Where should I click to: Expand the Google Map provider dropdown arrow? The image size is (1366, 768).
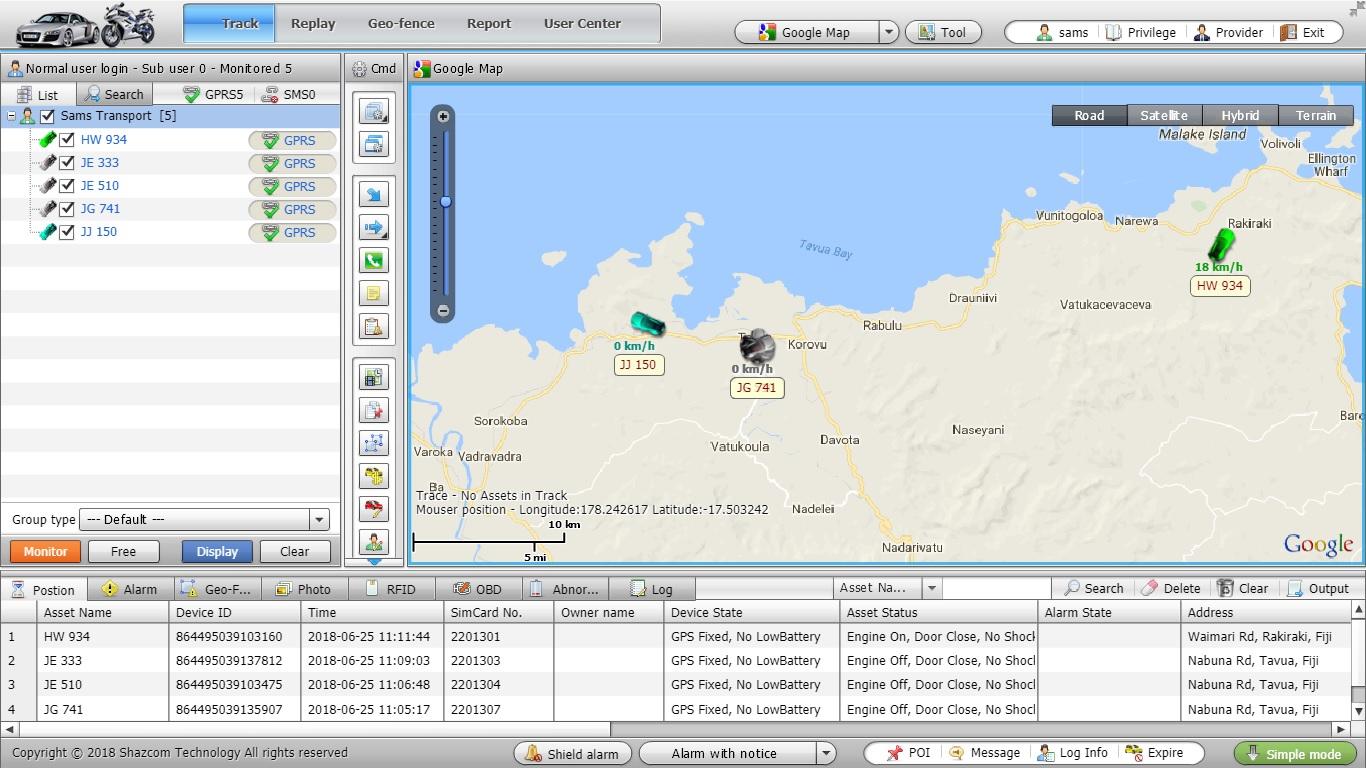[888, 32]
